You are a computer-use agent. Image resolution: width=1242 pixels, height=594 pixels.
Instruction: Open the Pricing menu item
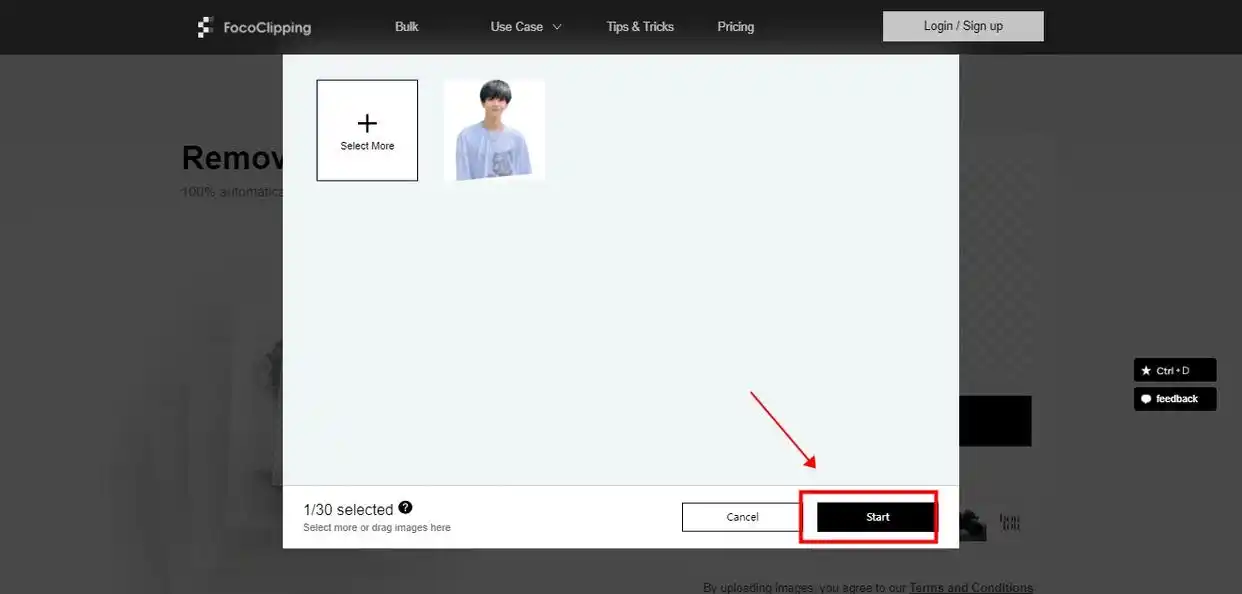click(735, 27)
